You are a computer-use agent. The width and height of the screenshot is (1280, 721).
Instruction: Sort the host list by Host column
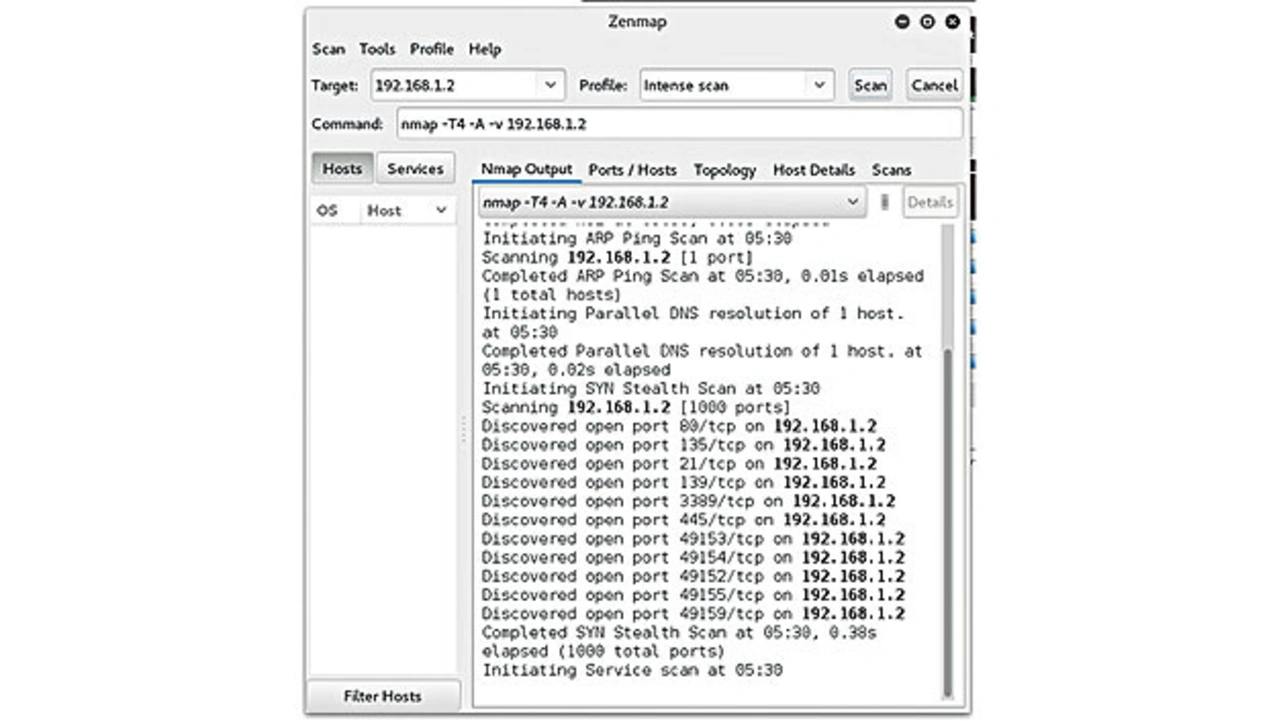[406, 211]
